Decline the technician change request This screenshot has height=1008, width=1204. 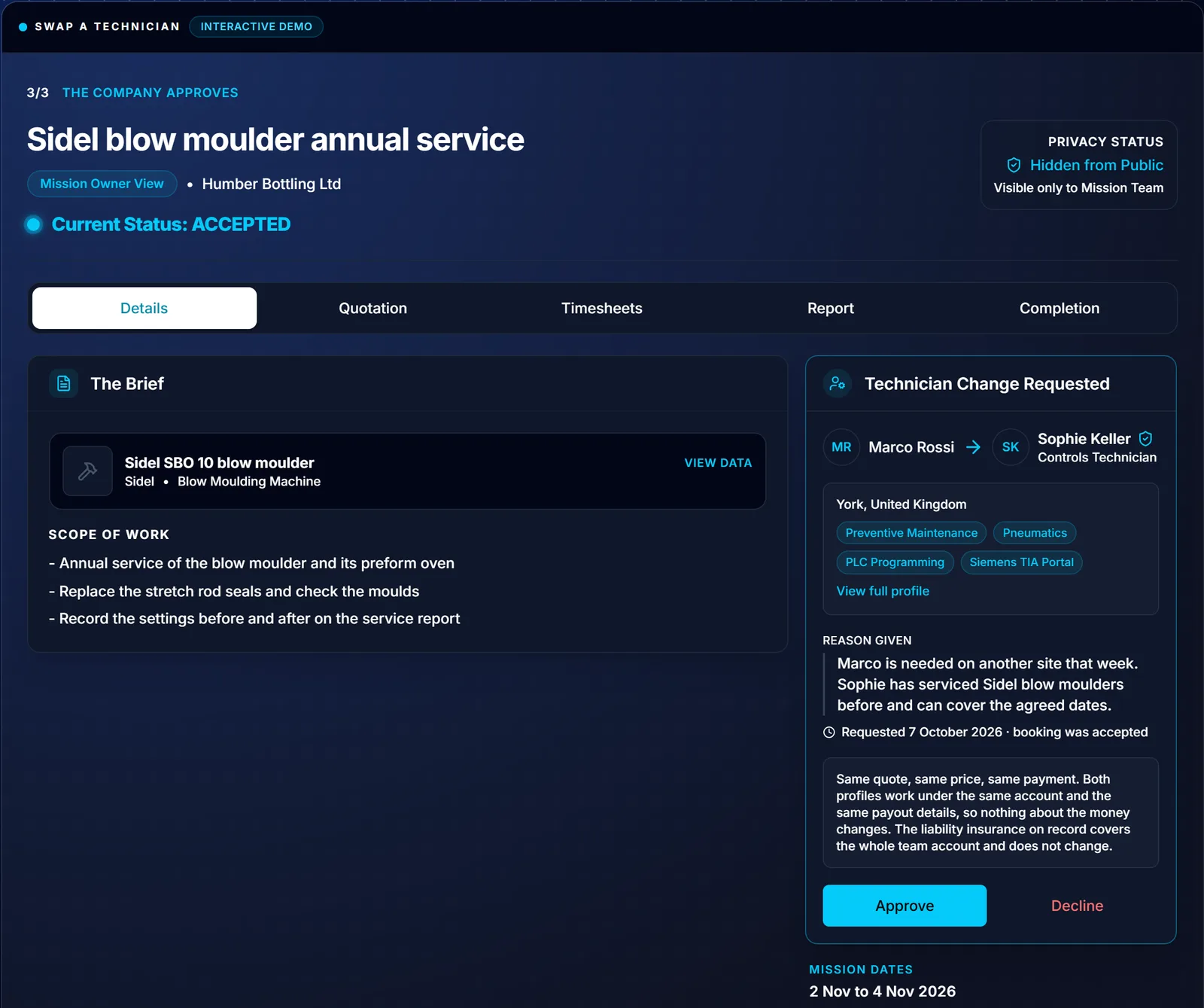1077,906
